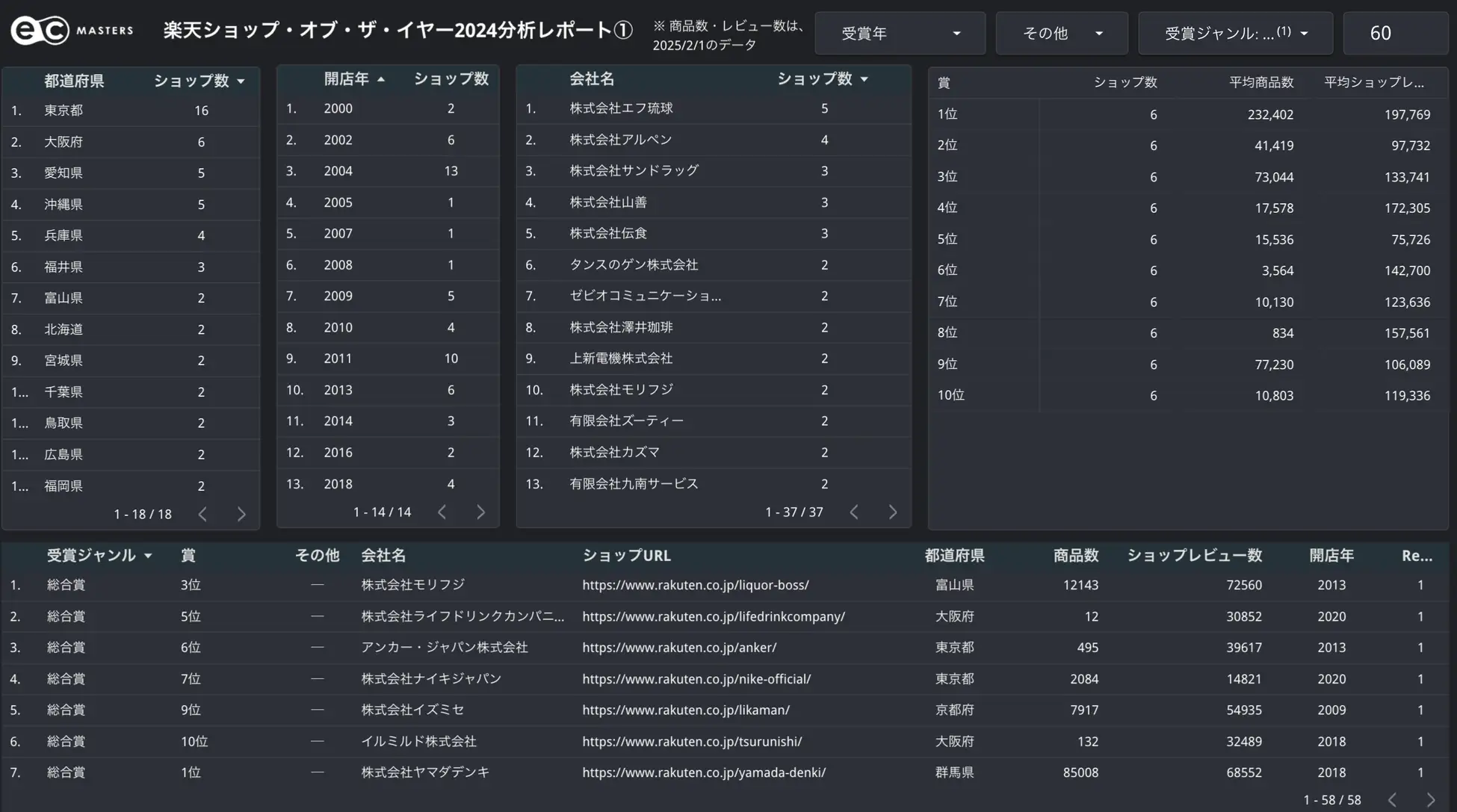Open the yamada-denki shop URL link
Viewport: 1457px width, 812px height.
704,772
